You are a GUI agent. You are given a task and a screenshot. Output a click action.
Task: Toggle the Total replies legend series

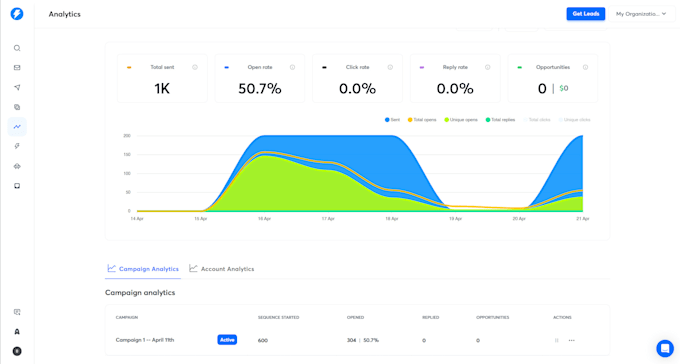[500, 120]
